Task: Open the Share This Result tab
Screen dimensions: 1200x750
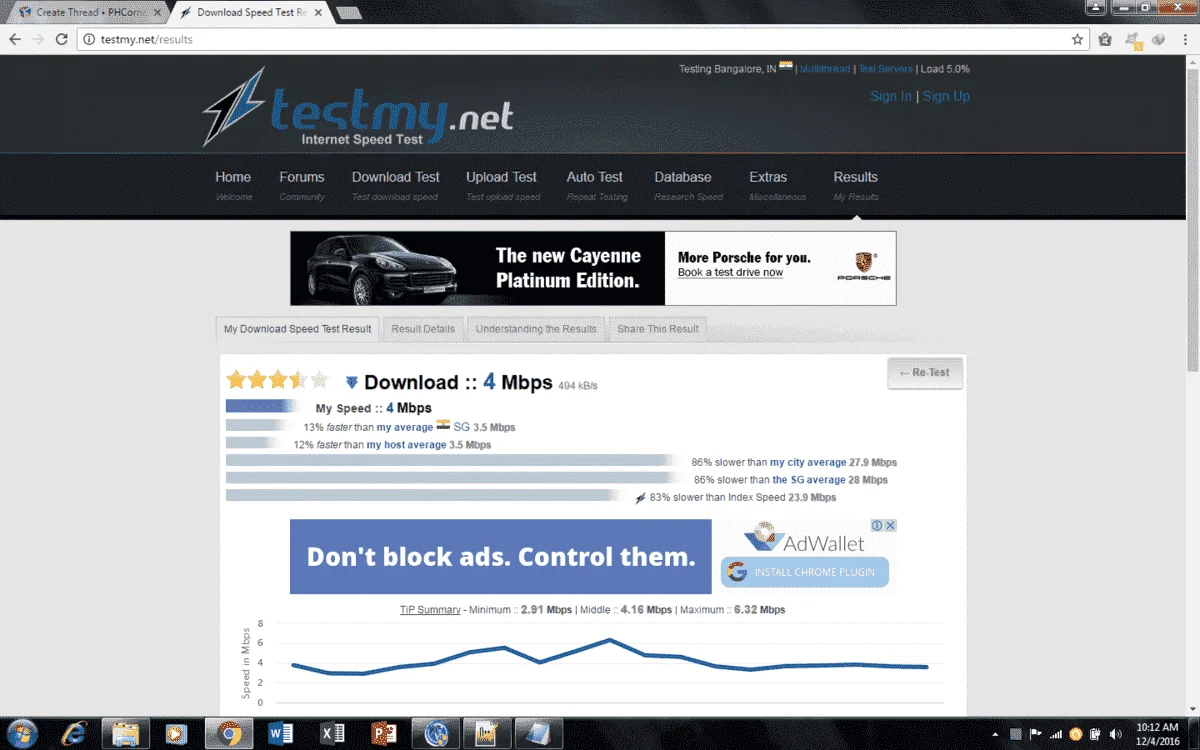Action: [658, 329]
